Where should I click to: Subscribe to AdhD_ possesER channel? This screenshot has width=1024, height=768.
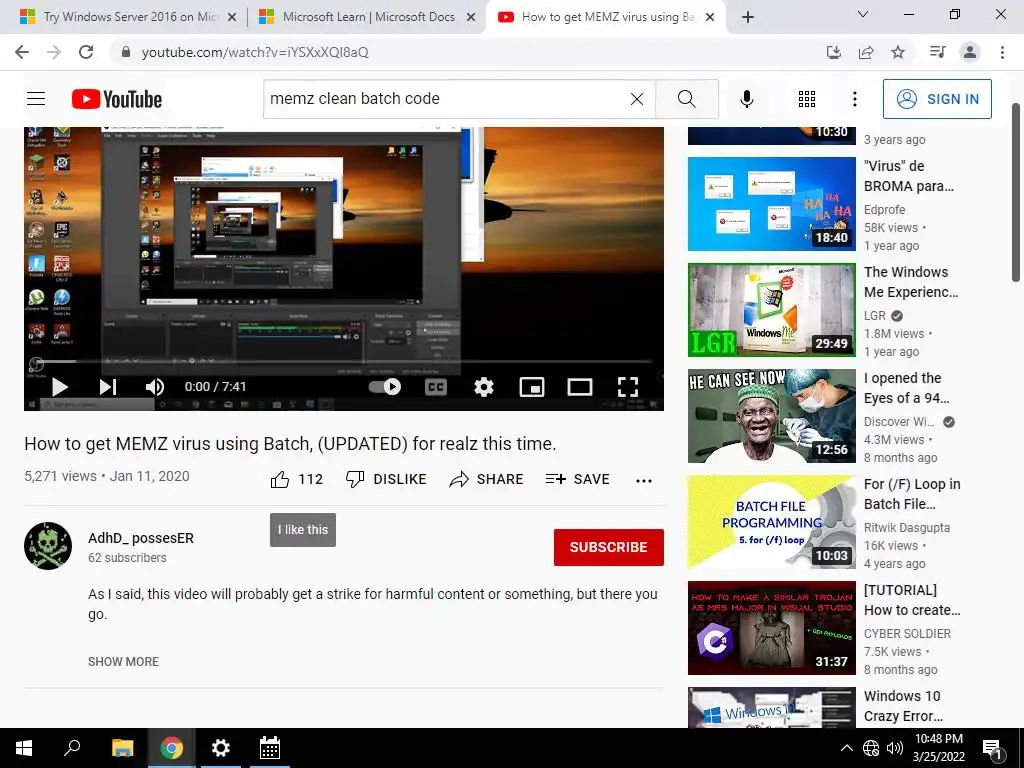tap(609, 547)
